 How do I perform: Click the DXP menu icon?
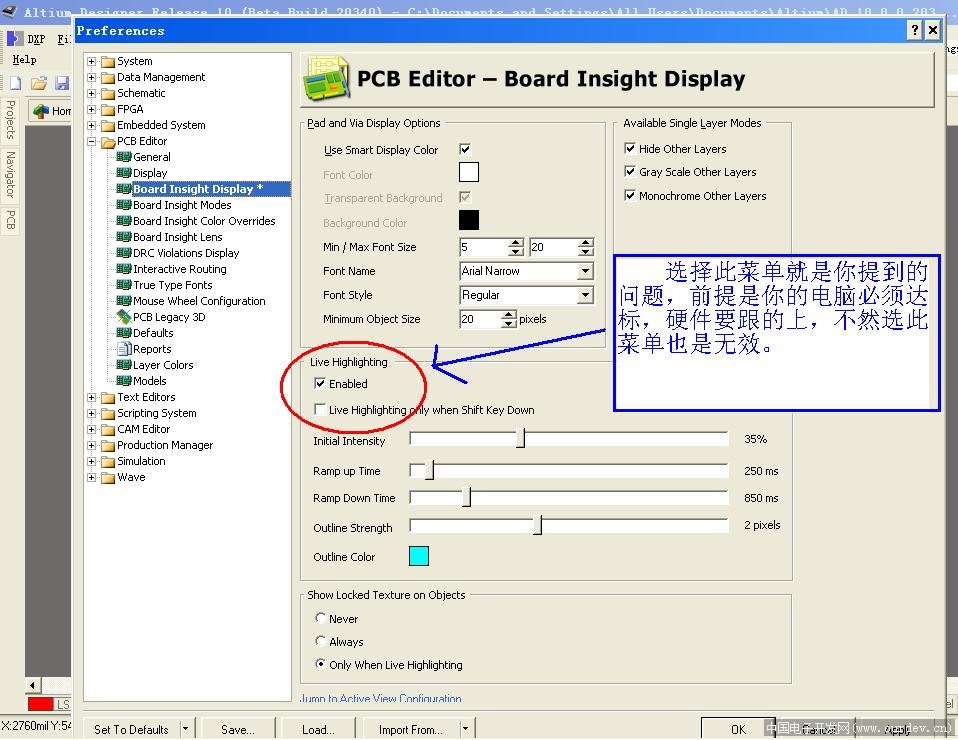[13, 39]
